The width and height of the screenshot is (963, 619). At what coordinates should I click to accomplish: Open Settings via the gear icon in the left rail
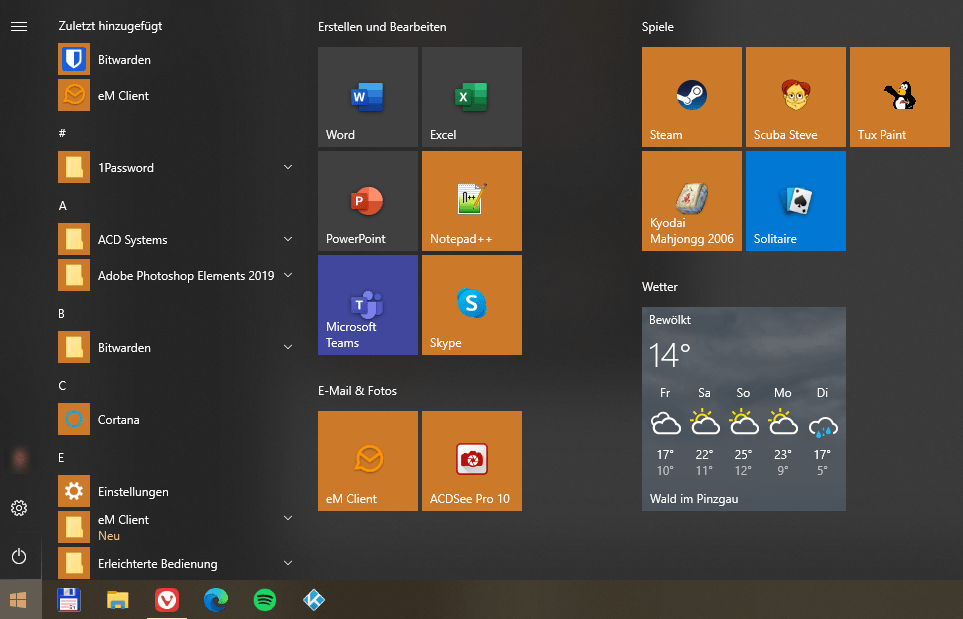(x=19, y=508)
